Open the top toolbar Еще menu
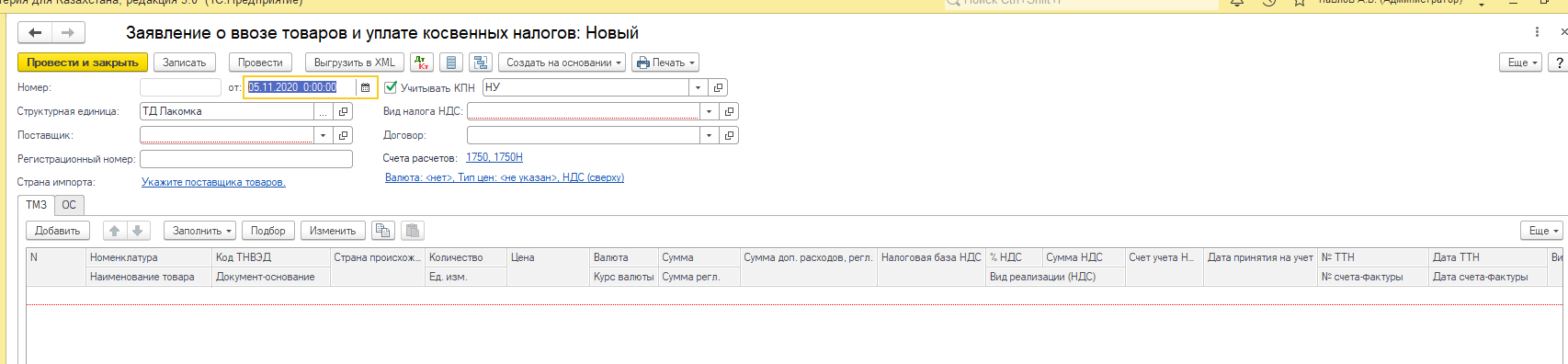 coord(1522,63)
